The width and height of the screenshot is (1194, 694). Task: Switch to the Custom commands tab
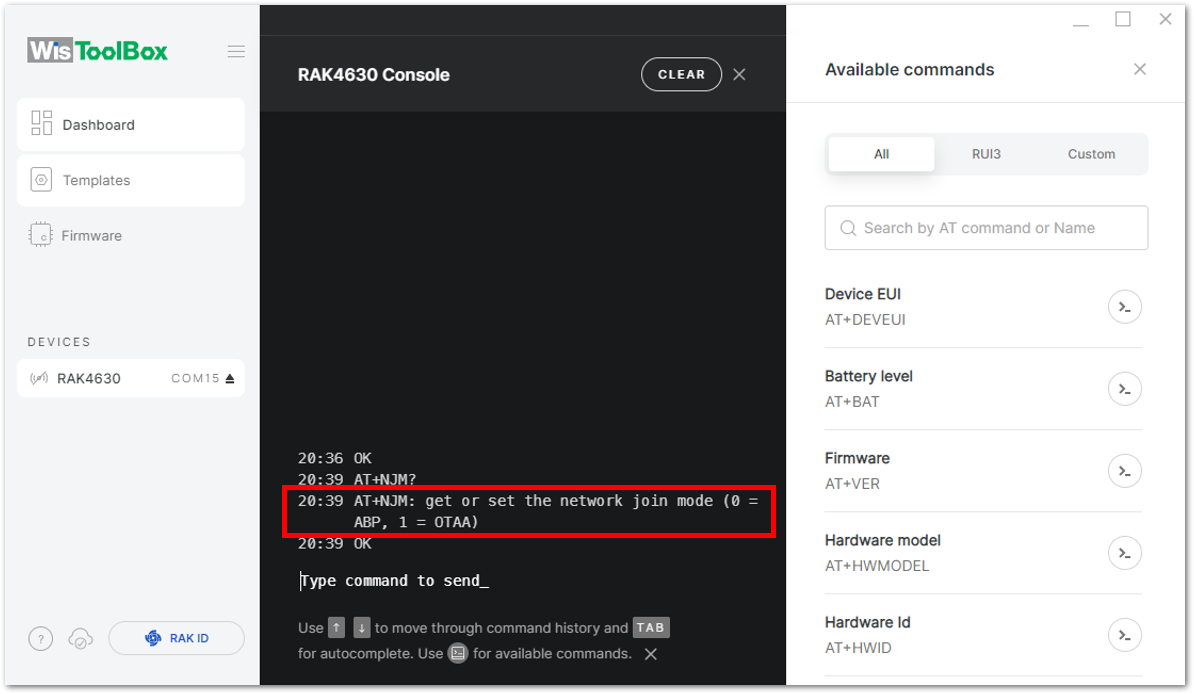click(x=1091, y=154)
